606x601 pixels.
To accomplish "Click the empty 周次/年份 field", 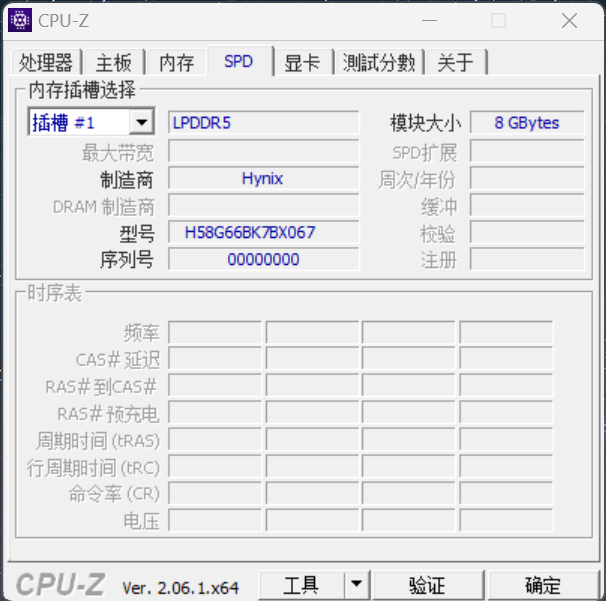I will pyautogui.click(x=527, y=178).
